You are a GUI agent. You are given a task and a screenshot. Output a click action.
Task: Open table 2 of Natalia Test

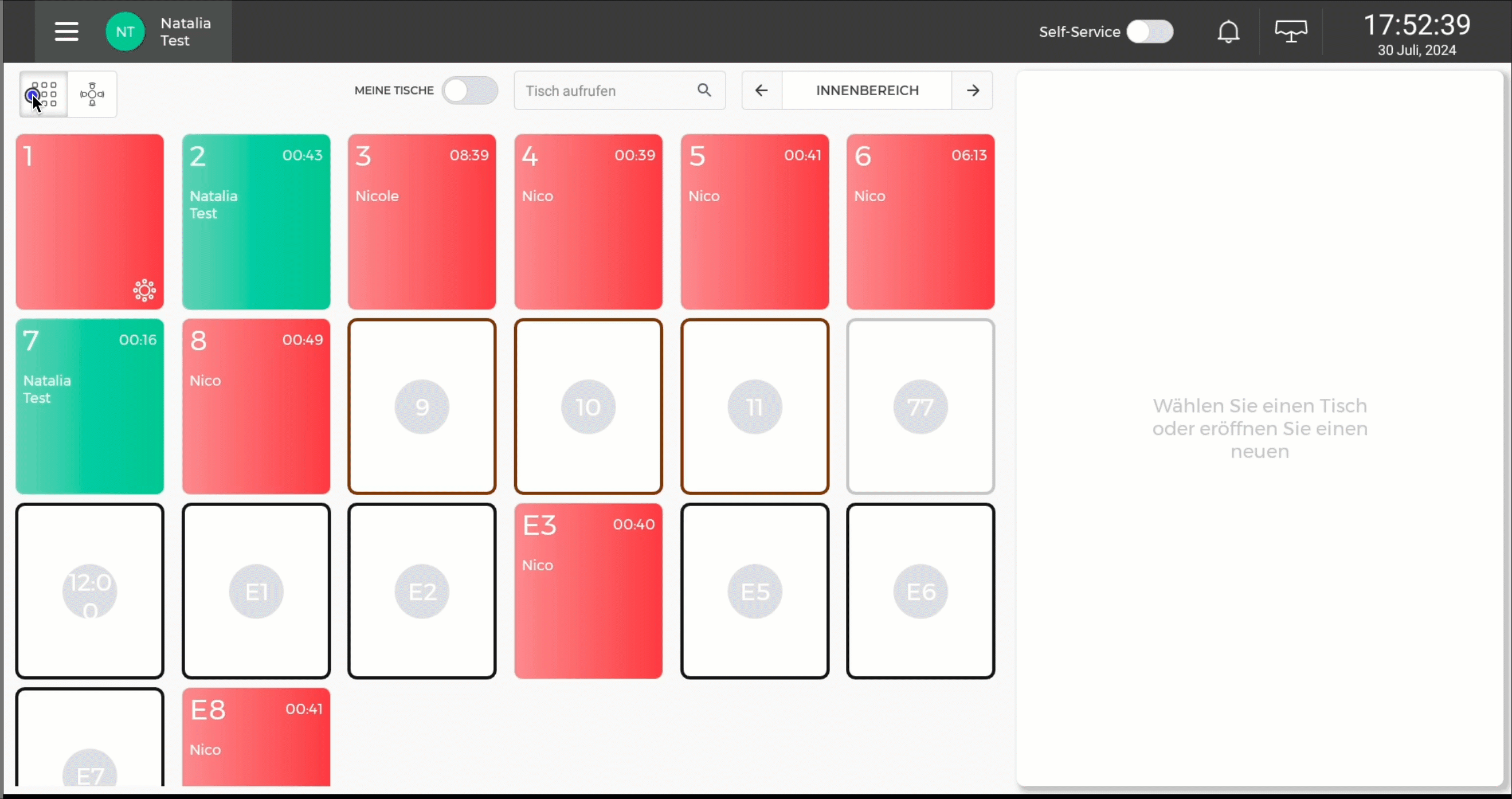click(256, 222)
